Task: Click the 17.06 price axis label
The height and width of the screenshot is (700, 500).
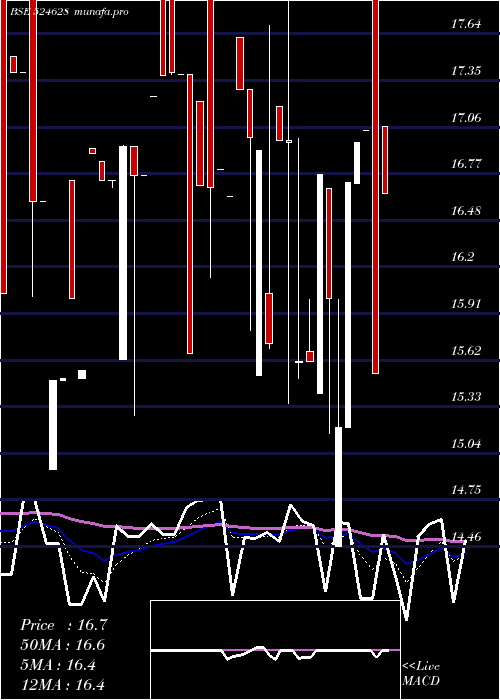Action: point(466,117)
